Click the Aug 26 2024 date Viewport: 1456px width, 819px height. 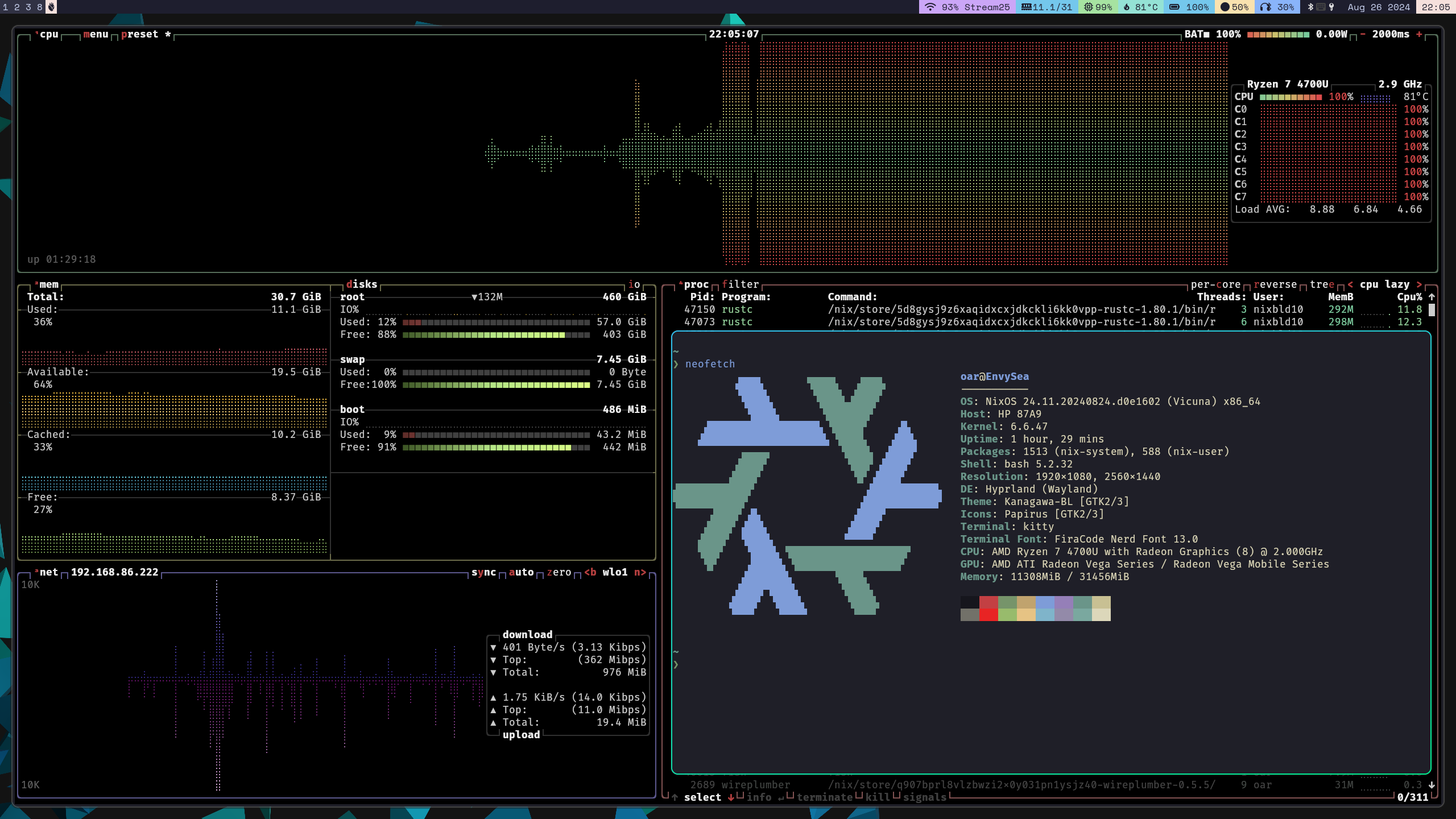tap(1379, 7)
